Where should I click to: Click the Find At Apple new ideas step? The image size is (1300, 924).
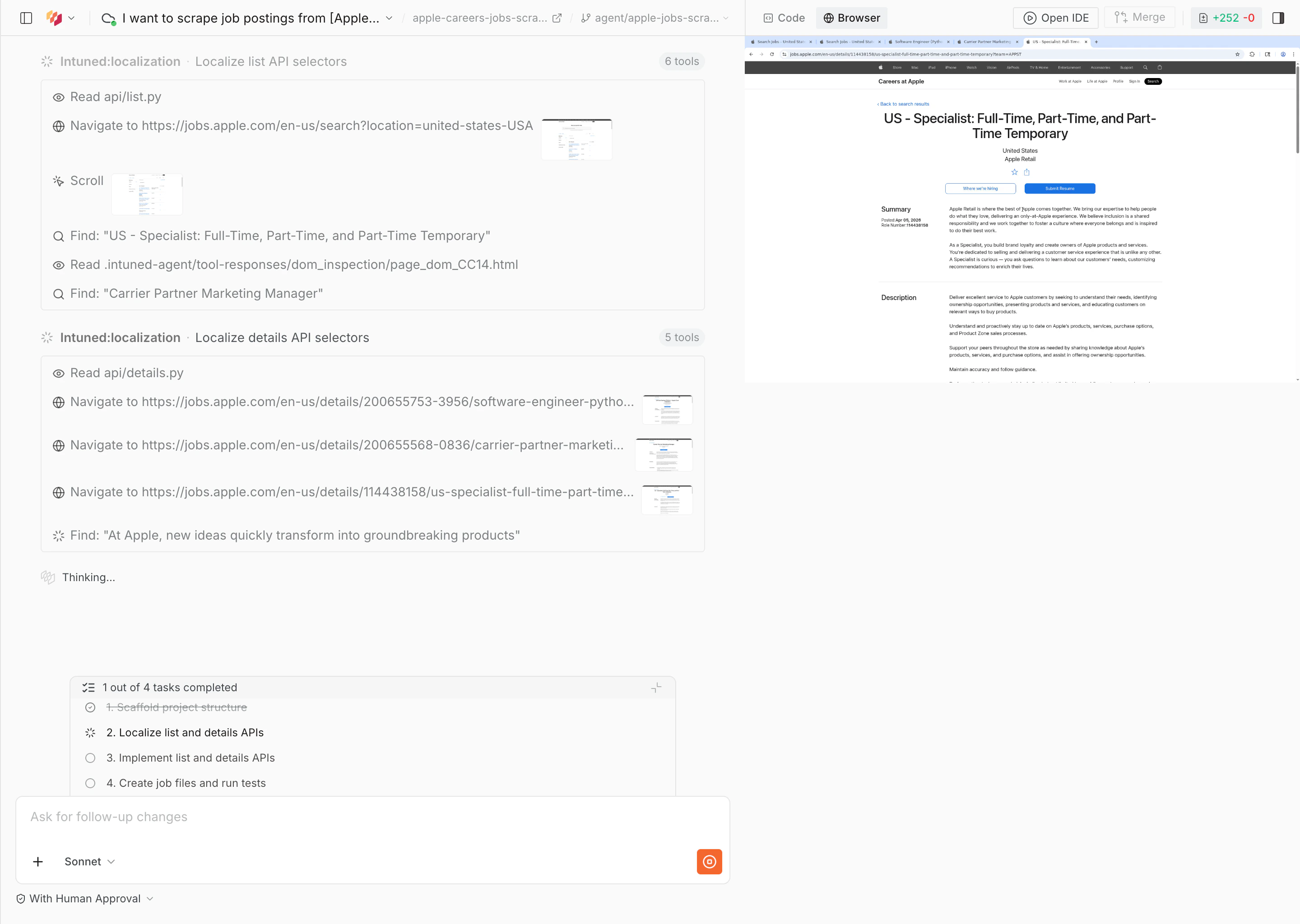(286, 536)
